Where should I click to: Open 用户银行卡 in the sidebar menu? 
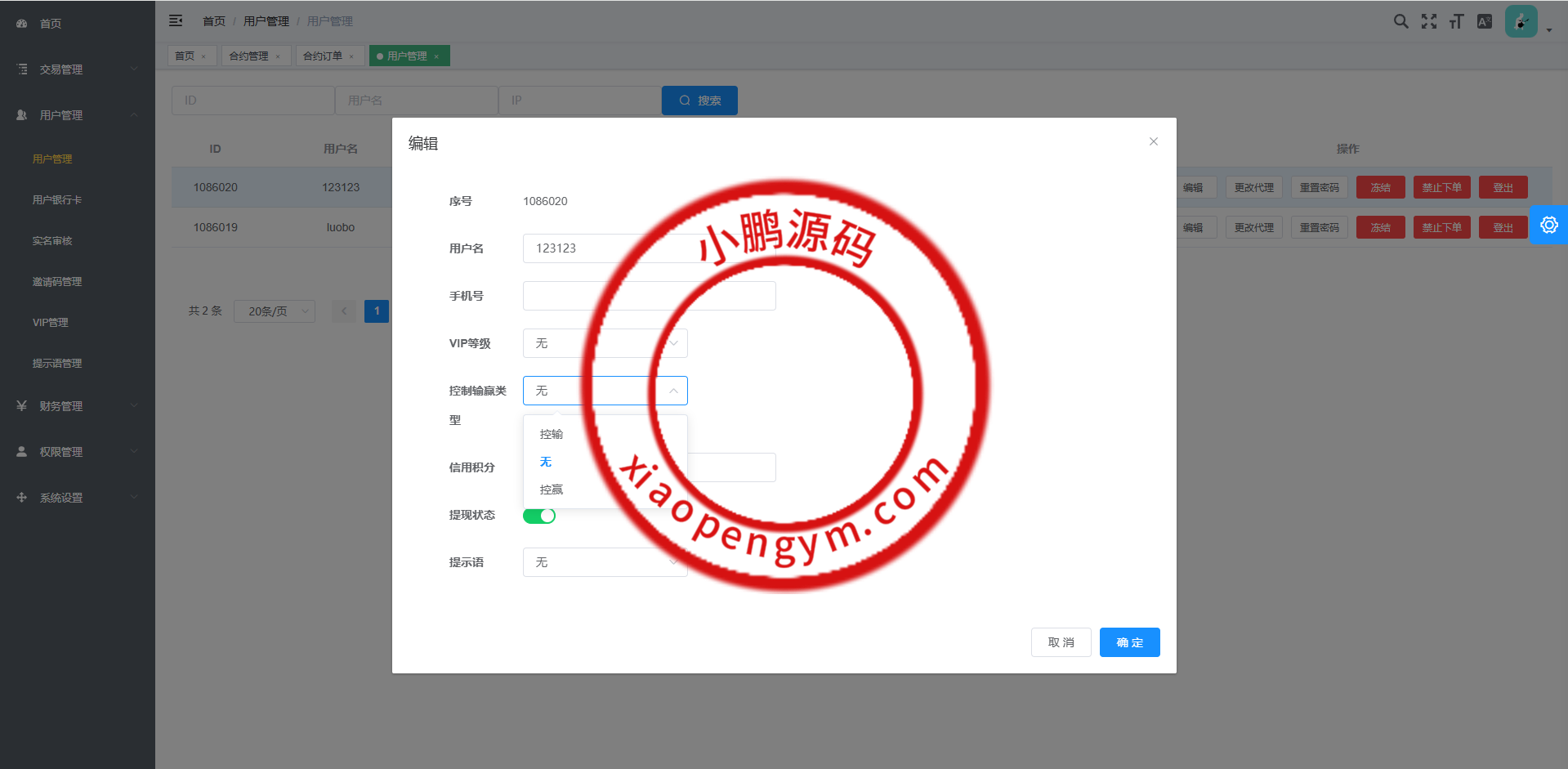pyautogui.click(x=56, y=199)
